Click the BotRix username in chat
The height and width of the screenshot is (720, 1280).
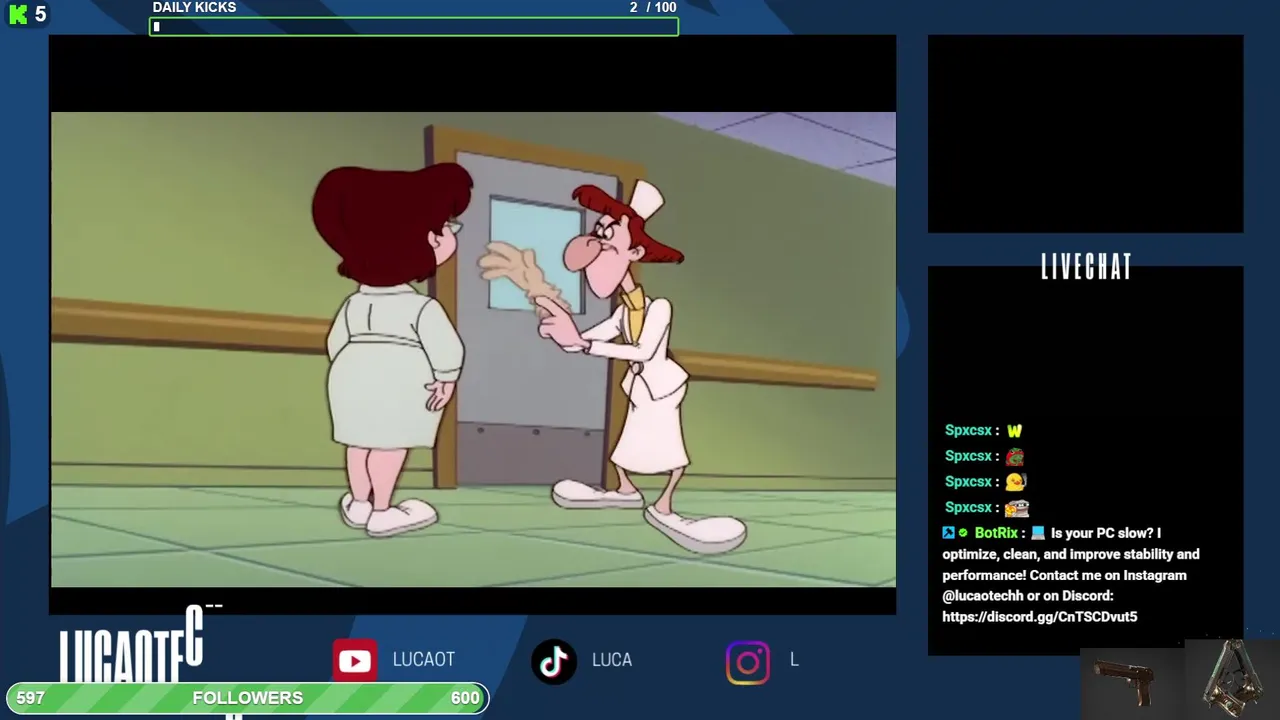pos(996,533)
